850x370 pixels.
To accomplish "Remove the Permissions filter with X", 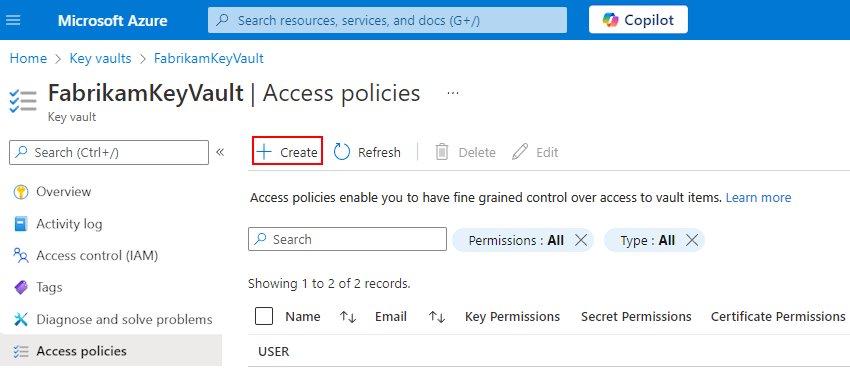I will pyautogui.click(x=581, y=240).
